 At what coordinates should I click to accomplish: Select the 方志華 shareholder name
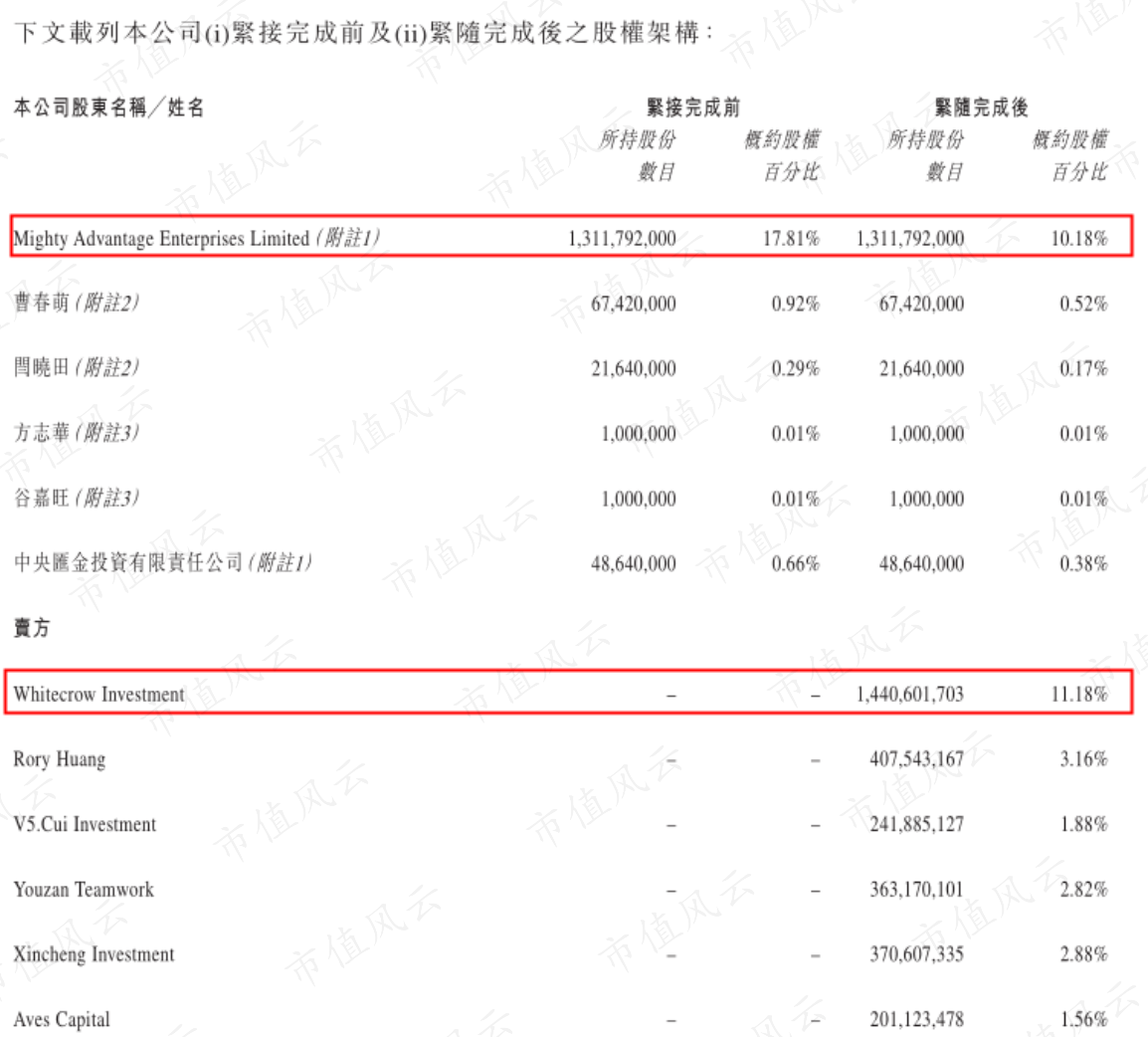pos(42,433)
